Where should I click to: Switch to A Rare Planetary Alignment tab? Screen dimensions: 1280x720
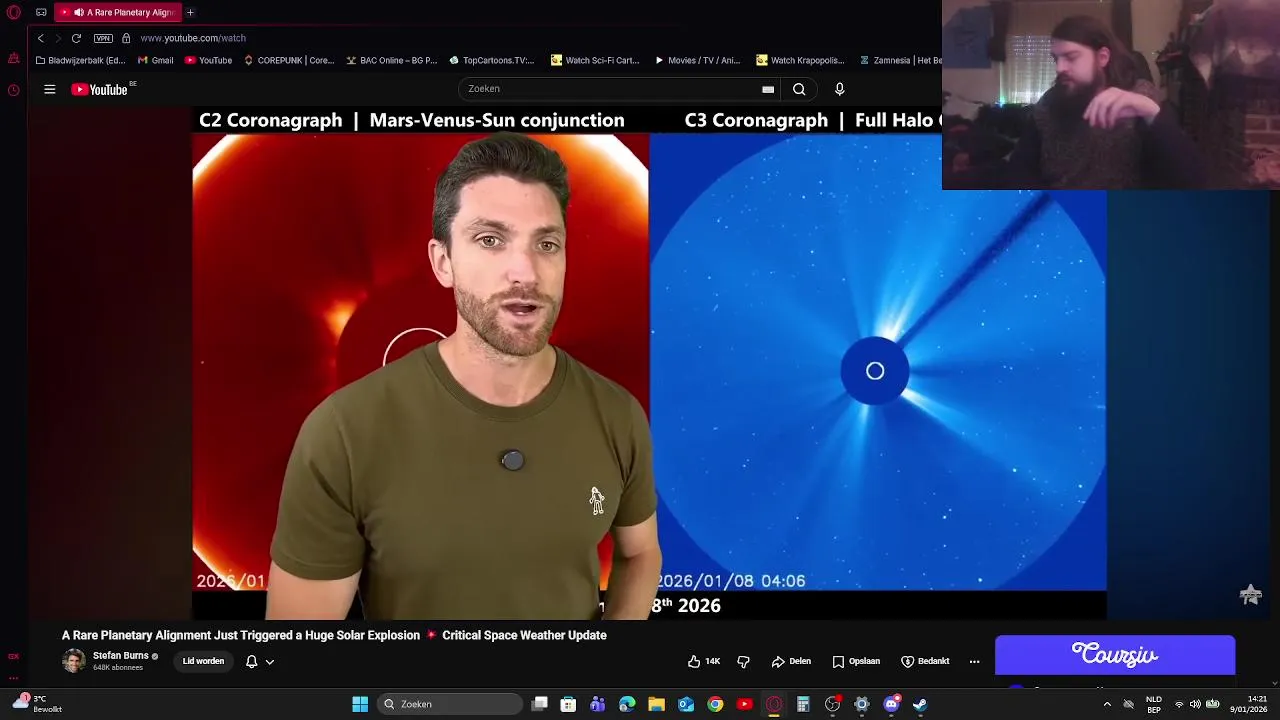click(x=118, y=12)
